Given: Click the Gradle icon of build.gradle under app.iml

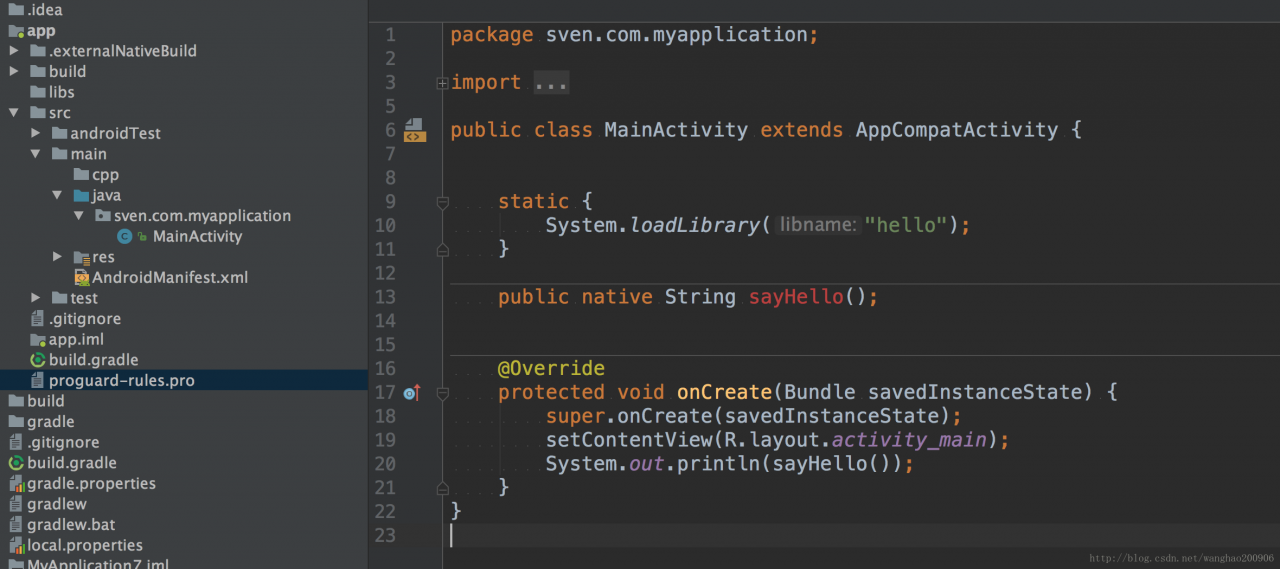Looking at the screenshot, I should click(39, 360).
